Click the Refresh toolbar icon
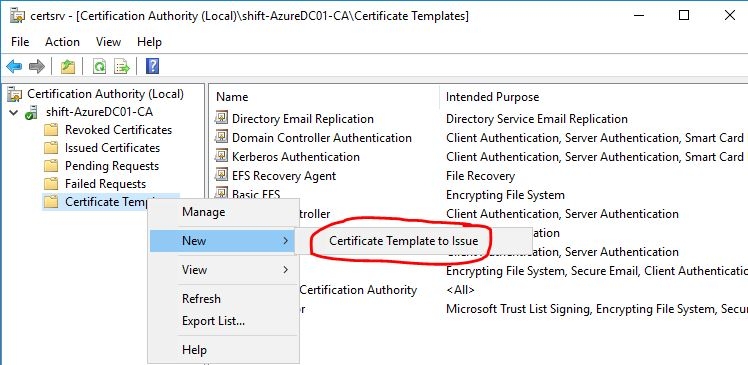Image resolution: width=748 pixels, height=365 pixels. pos(99,66)
